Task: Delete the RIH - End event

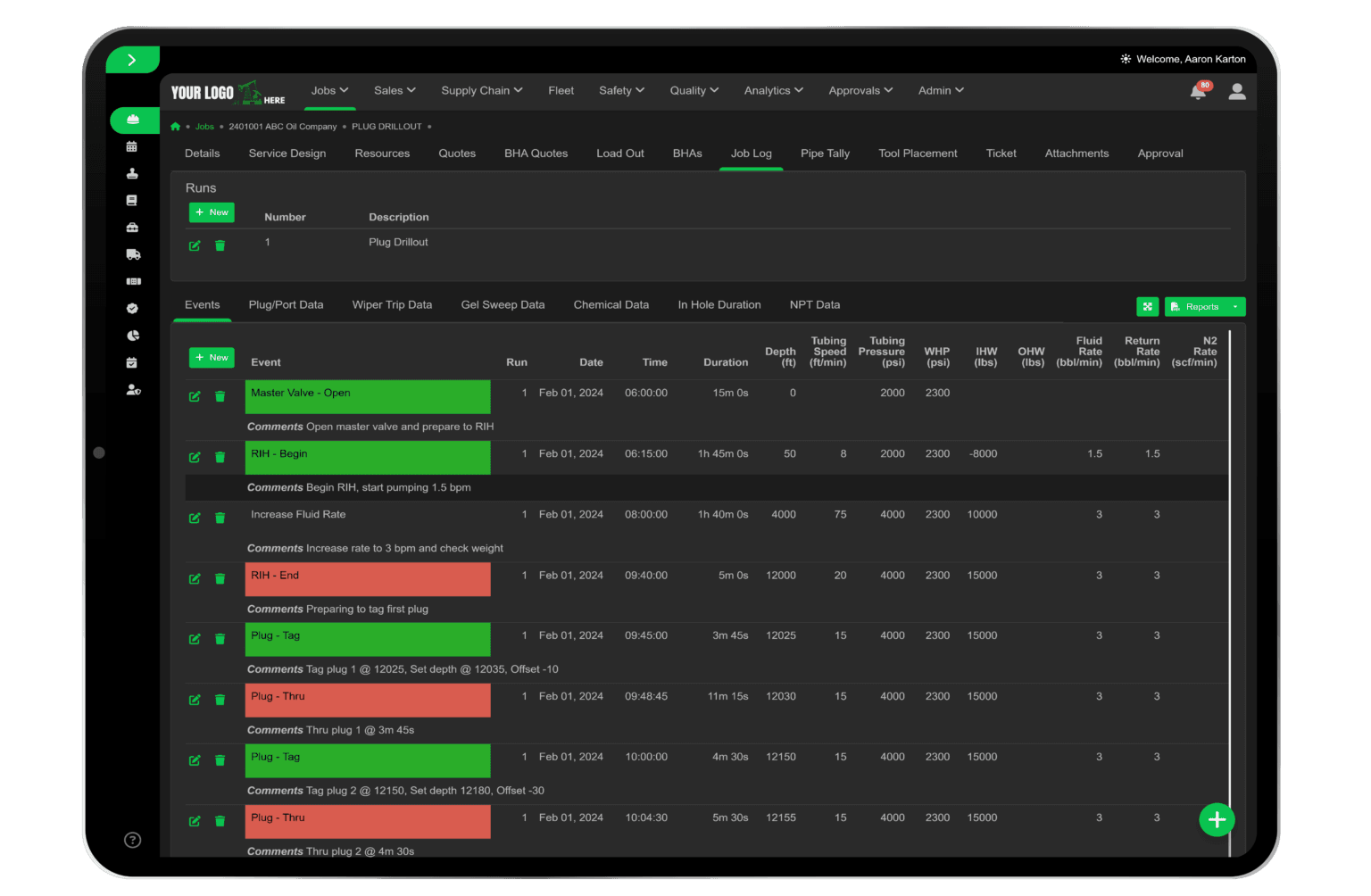Action: [x=220, y=578]
